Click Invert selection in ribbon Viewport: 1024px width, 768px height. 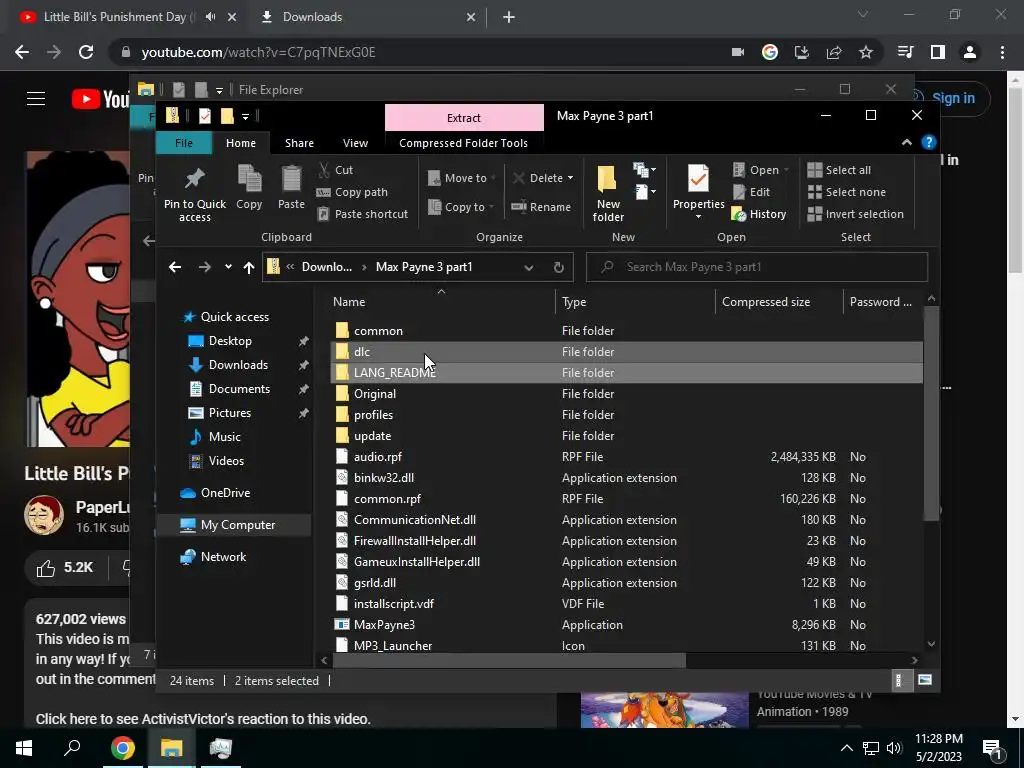click(856, 214)
